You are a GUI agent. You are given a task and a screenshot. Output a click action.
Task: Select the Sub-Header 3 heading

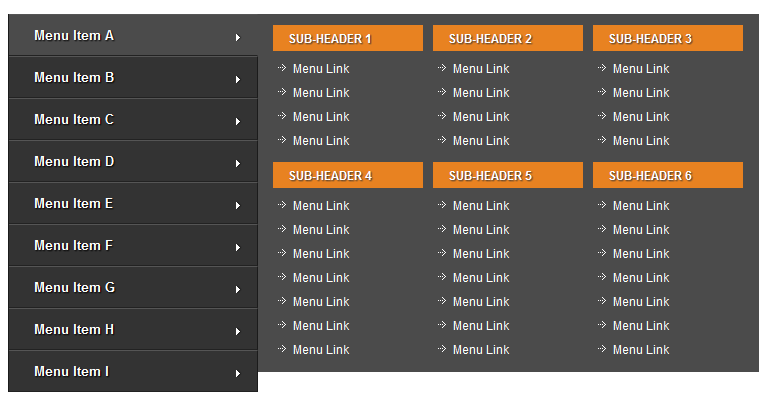click(x=667, y=39)
